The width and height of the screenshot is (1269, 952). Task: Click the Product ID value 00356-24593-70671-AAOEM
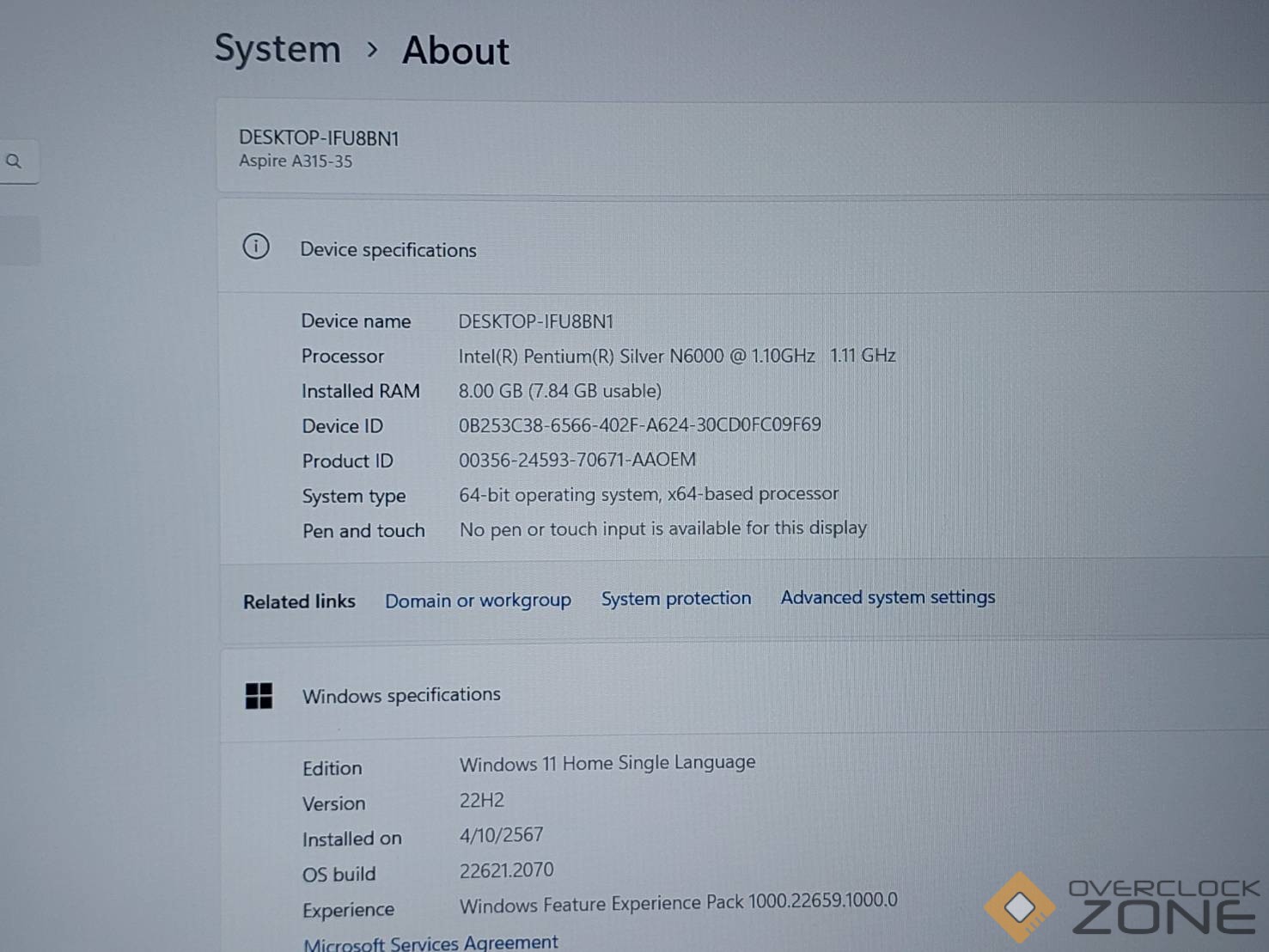point(577,460)
